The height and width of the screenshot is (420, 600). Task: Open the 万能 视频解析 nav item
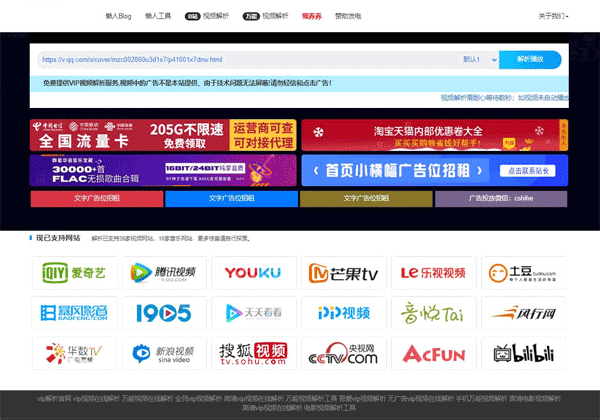266,16
